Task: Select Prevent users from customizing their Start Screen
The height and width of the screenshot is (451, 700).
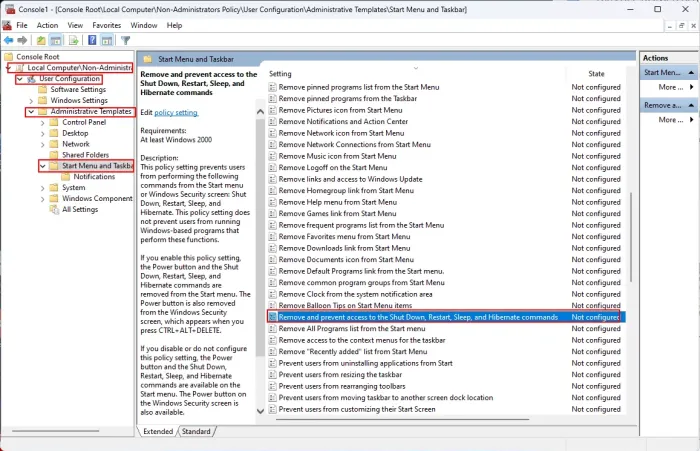Action: (x=357, y=409)
